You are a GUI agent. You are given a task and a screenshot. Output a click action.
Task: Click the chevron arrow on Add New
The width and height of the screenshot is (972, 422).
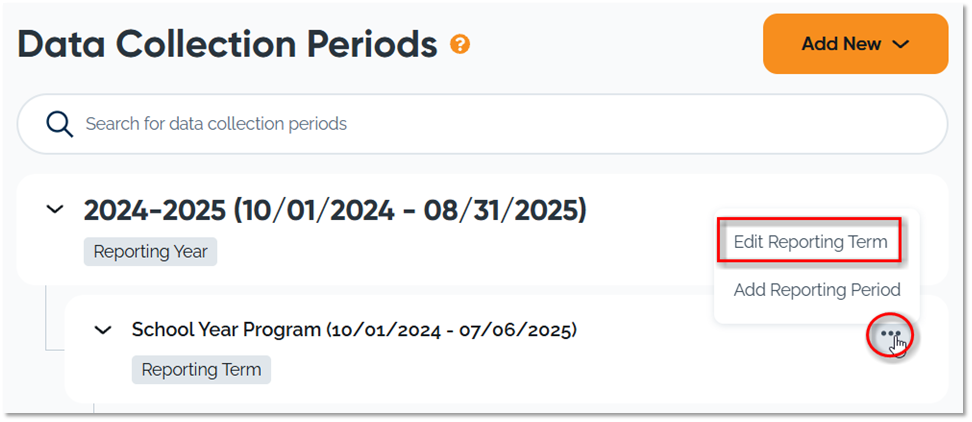pyautogui.click(x=900, y=44)
